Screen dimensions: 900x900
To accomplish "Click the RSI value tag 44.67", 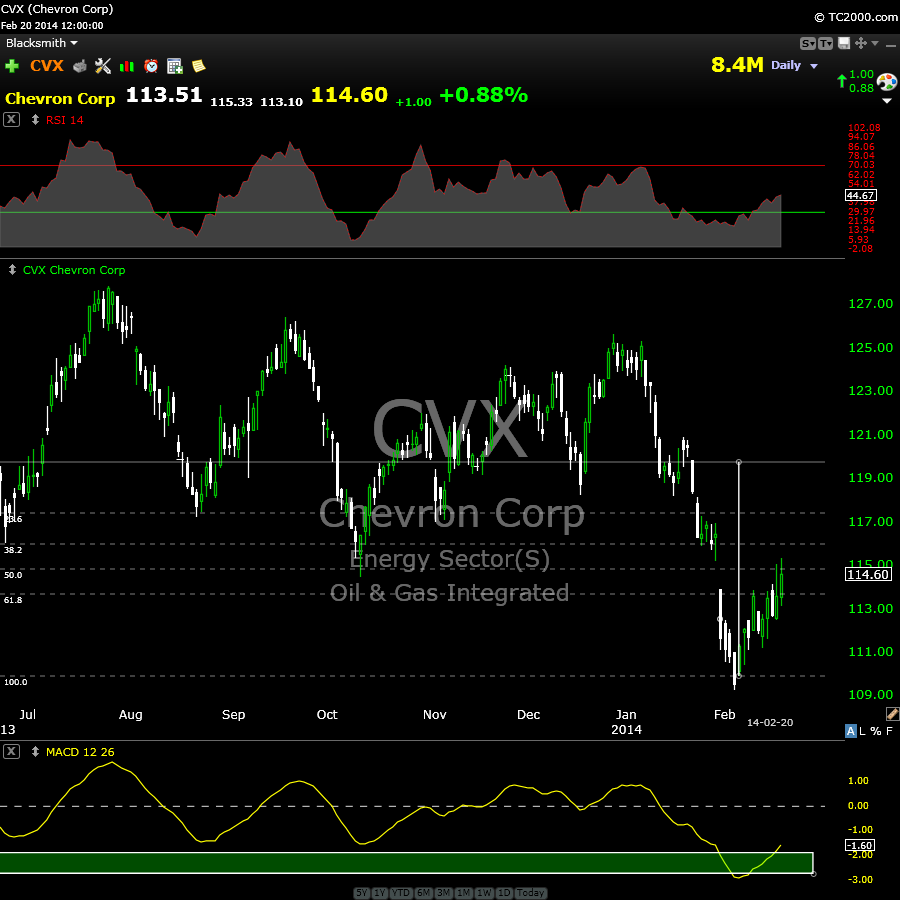I will pyautogui.click(x=860, y=196).
